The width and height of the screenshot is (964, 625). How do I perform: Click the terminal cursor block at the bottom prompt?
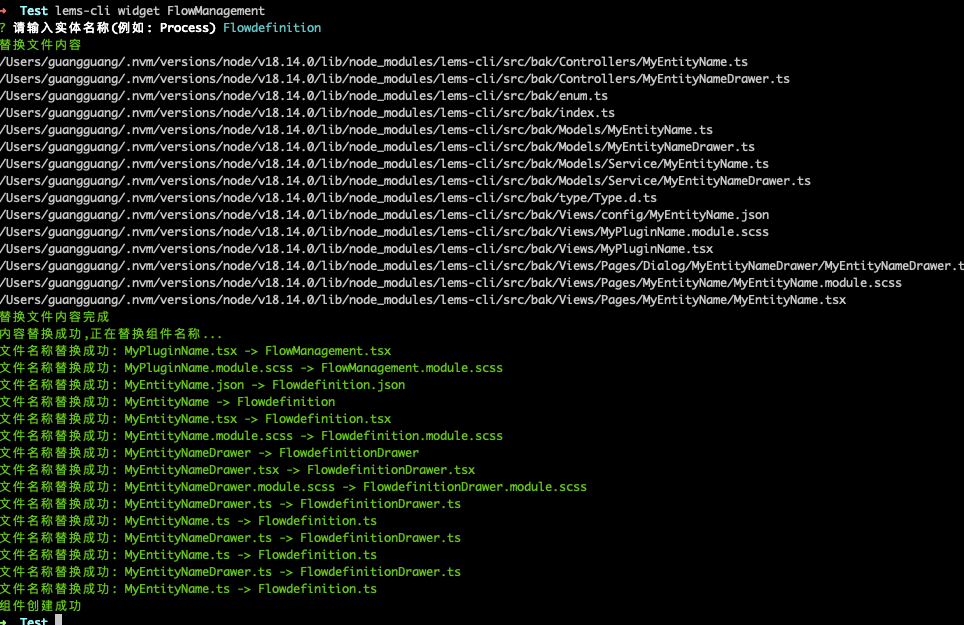[59, 621]
